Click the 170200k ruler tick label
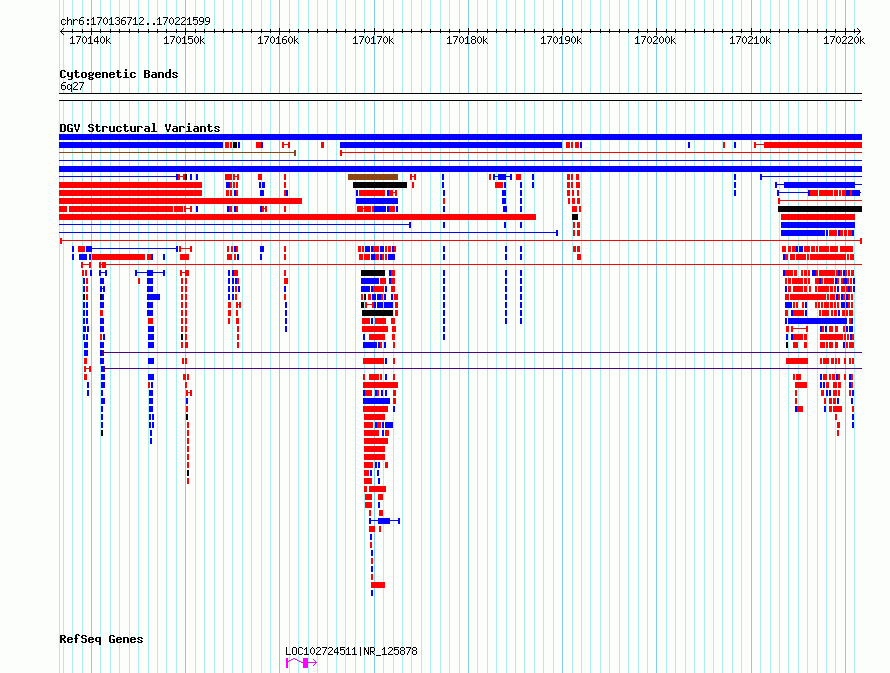Screen dimensions: 890x673 coord(655,40)
